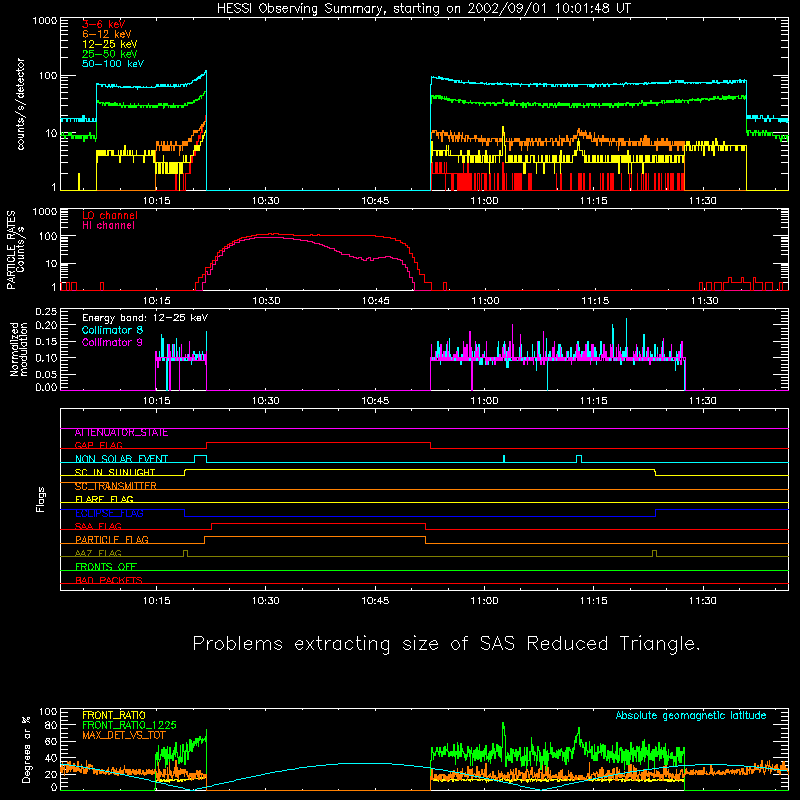Click the 11:00 time label under the Flags panel
This screenshot has width=800, height=800.
[484, 601]
